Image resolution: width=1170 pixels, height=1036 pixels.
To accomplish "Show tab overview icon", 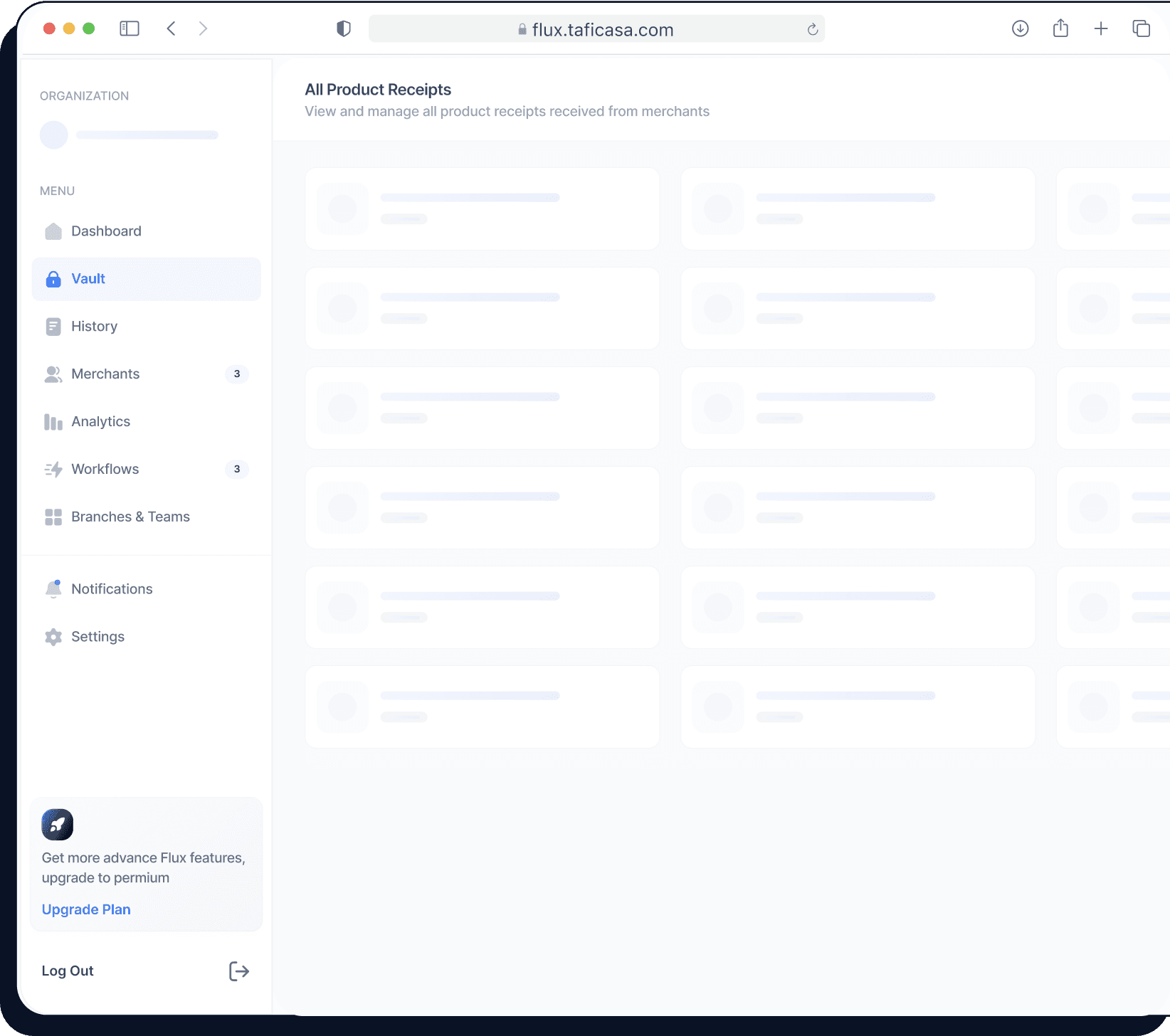I will (x=1142, y=28).
